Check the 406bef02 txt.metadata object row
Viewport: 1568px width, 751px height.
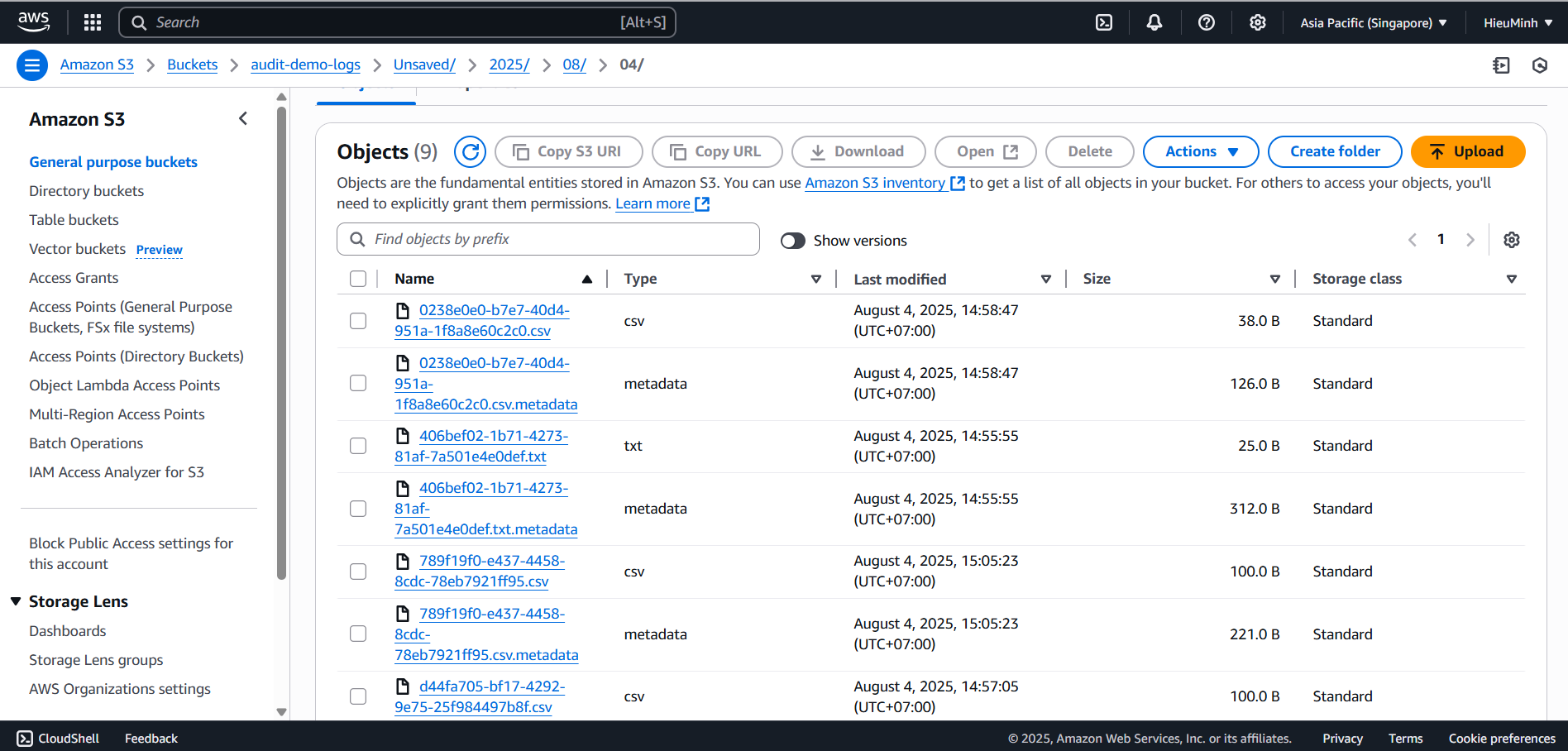[x=358, y=509]
